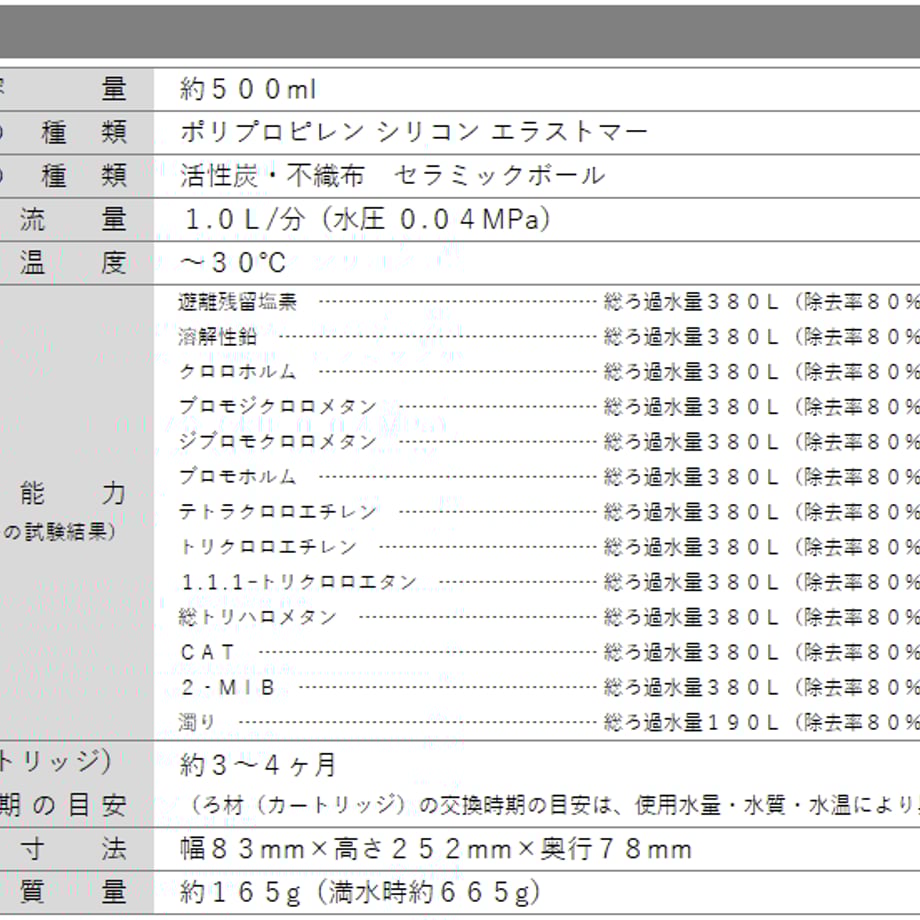
Task: Click 総ろ過水量380L in the 2-MIB row
Action: coord(691,687)
